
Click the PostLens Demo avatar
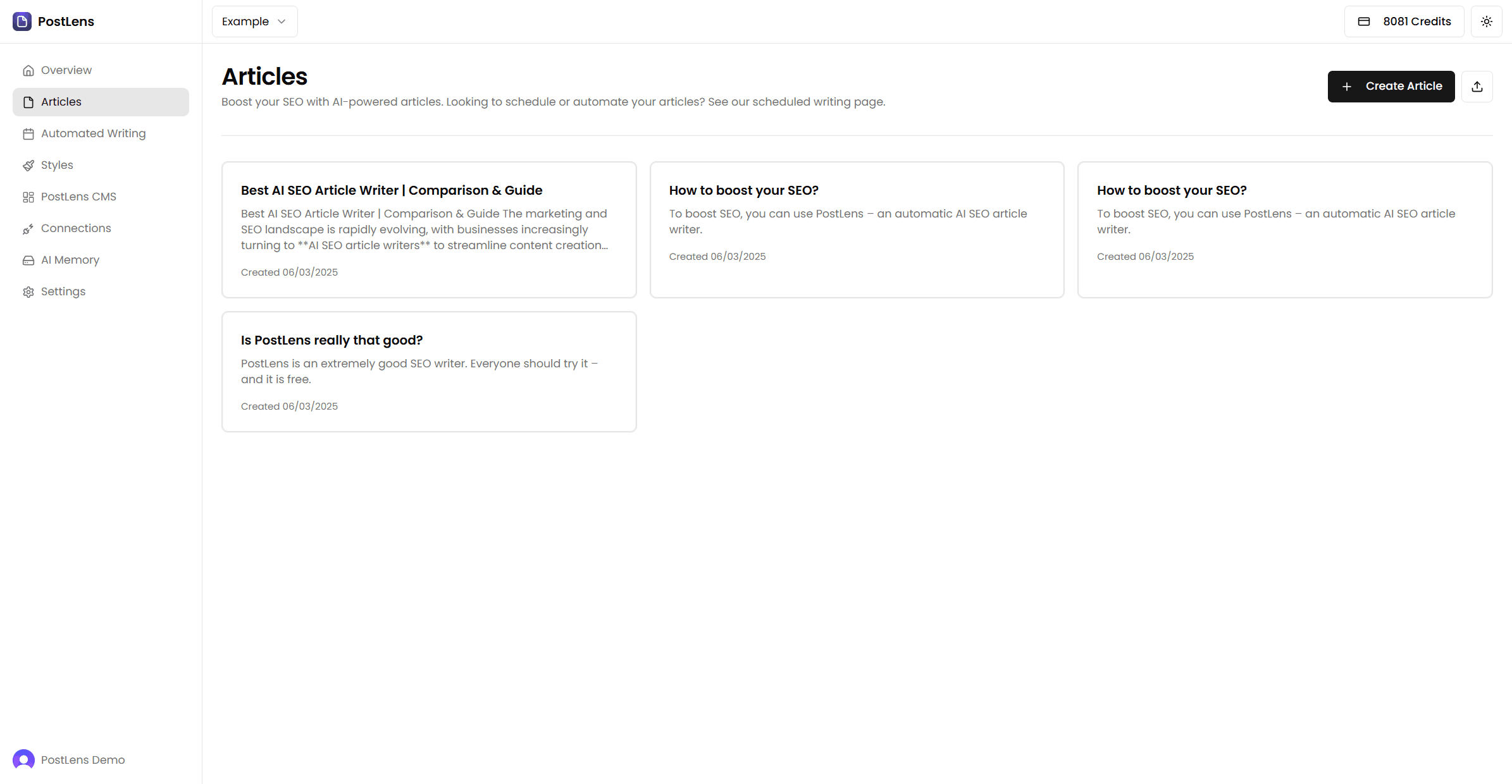(x=23, y=759)
